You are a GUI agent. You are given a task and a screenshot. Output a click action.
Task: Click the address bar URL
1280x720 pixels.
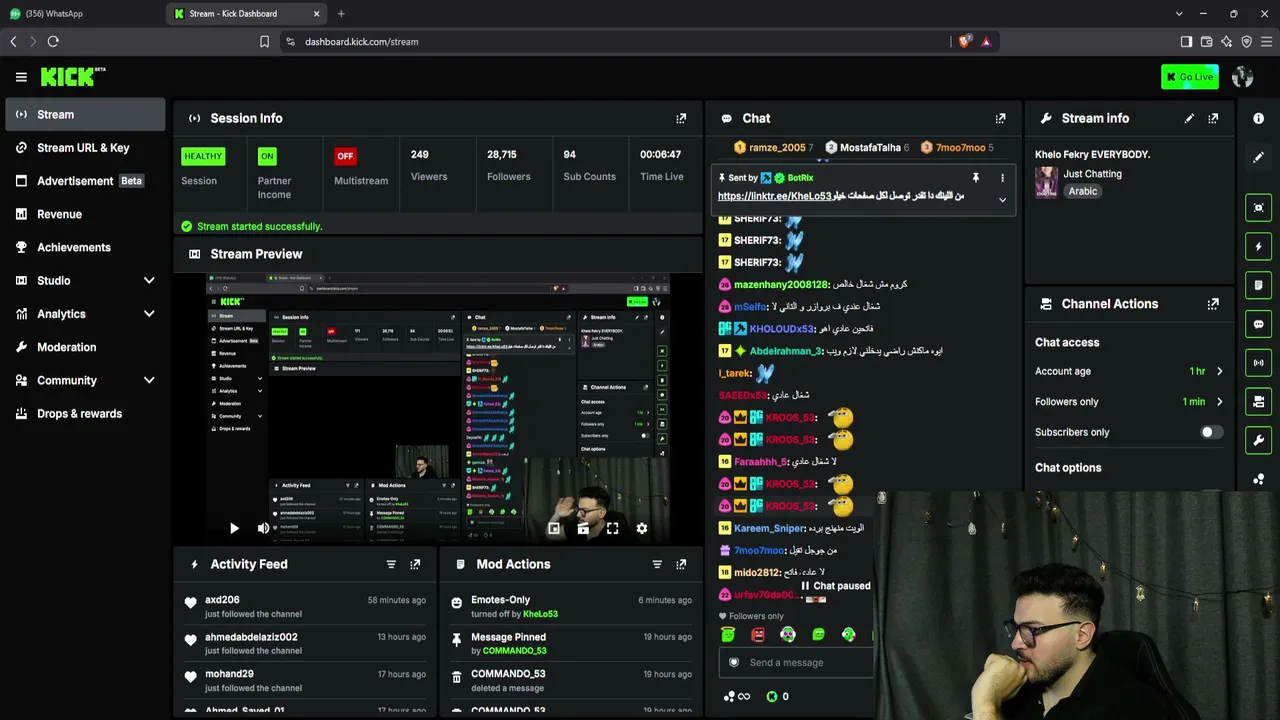(x=362, y=42)
